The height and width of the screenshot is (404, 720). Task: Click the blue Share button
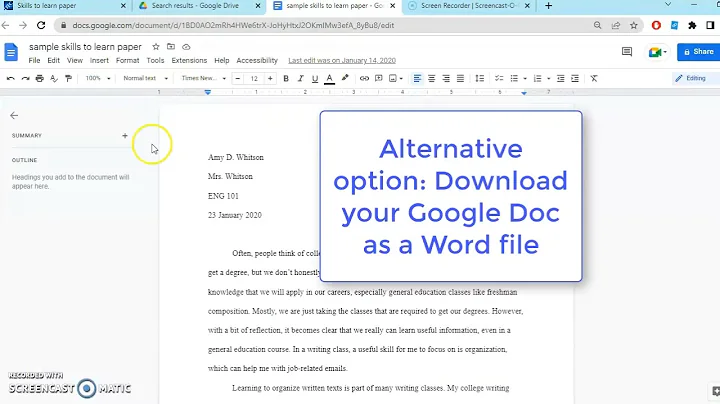[x=698, y=52]
